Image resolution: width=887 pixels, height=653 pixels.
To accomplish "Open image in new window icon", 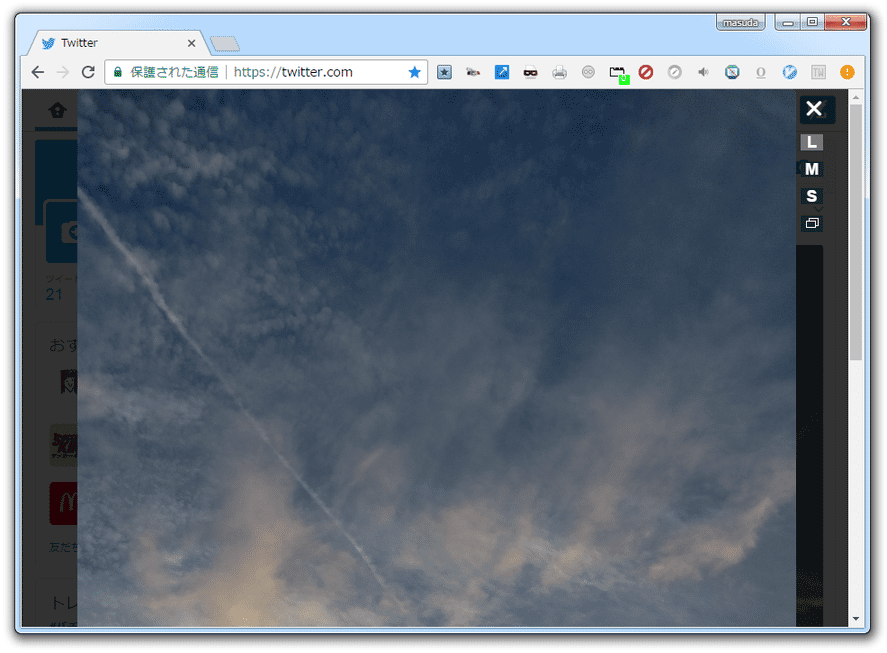I will pos(812,223).
